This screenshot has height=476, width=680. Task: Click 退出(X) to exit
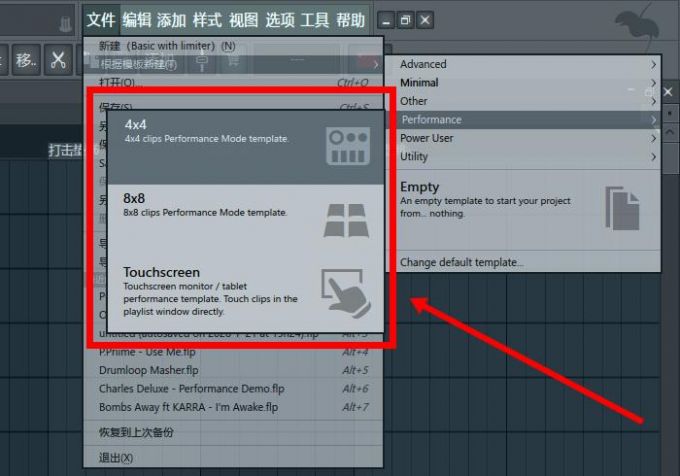pos(233,458)
